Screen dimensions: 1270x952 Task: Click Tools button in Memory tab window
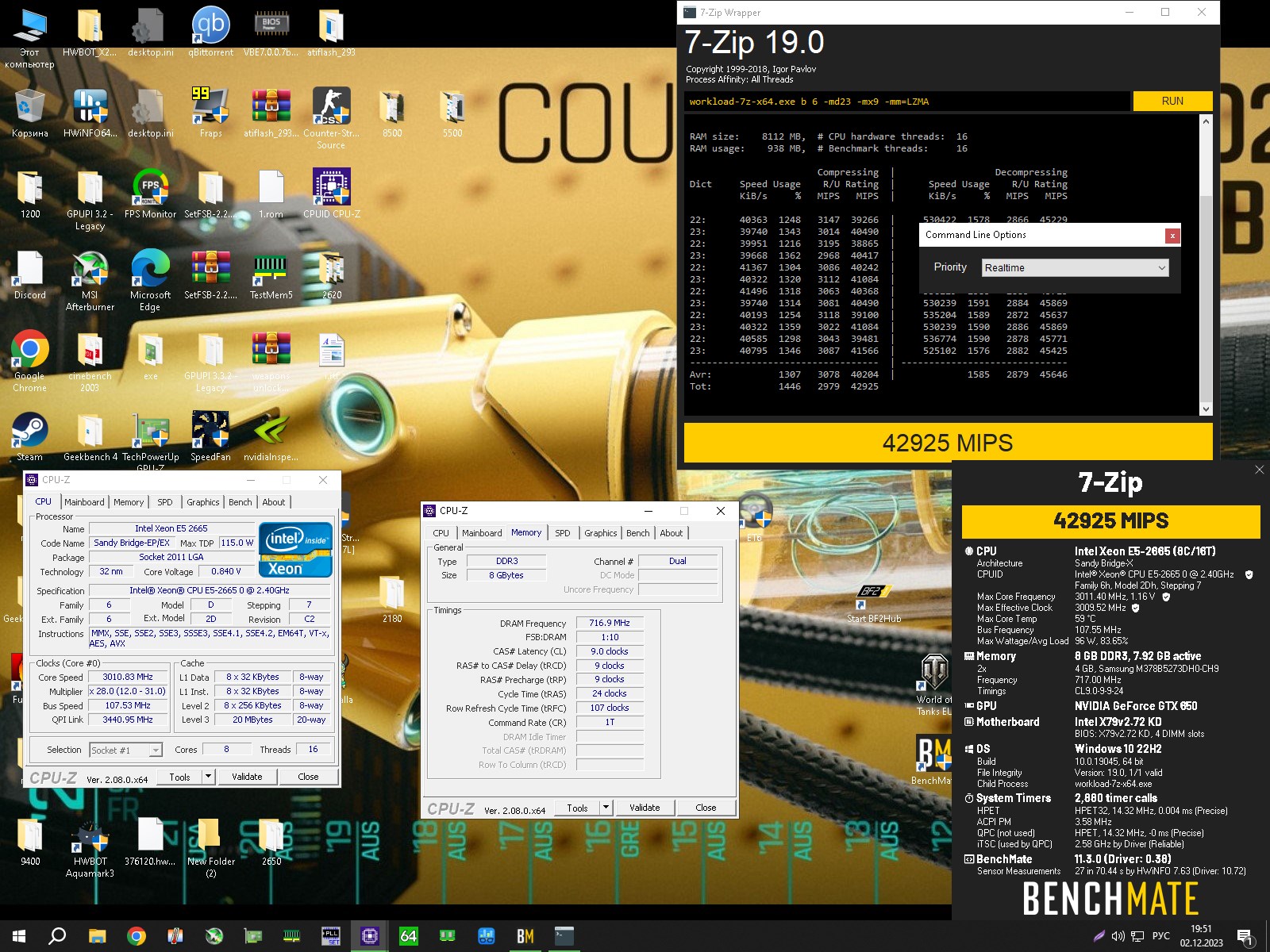pos(578,808)
